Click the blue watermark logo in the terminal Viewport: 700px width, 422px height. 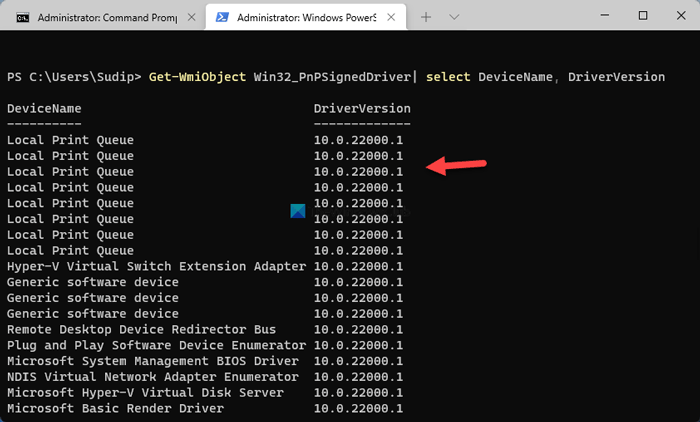[298, 211]
